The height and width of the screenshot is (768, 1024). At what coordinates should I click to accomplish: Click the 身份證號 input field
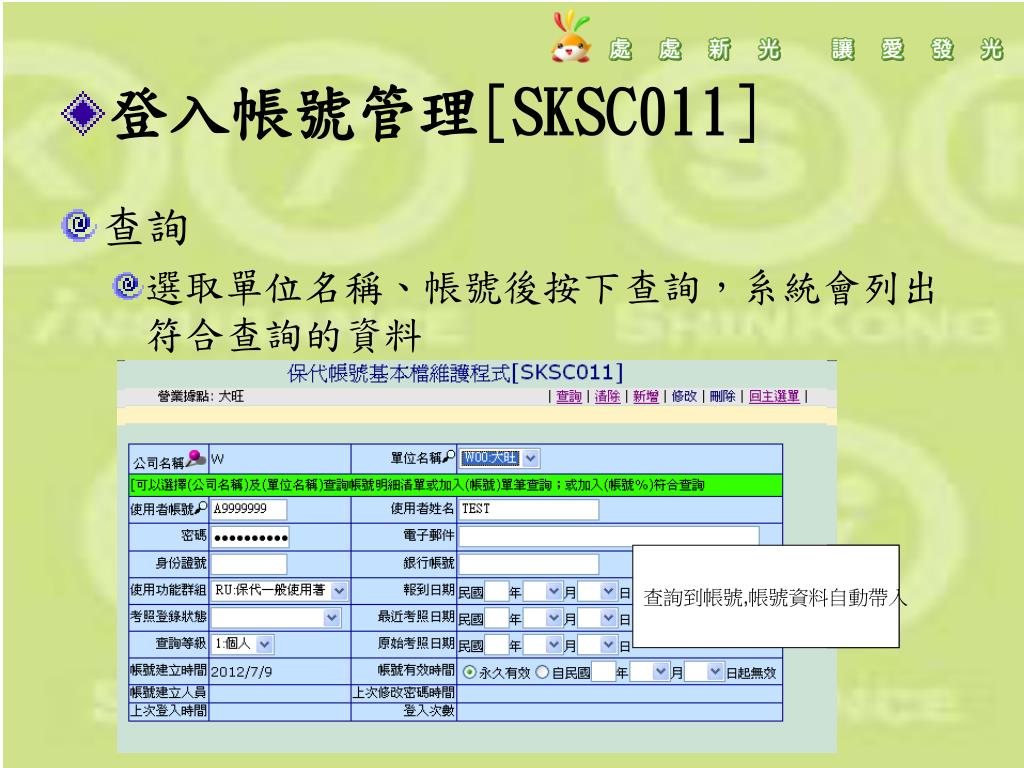pos(249,564)
